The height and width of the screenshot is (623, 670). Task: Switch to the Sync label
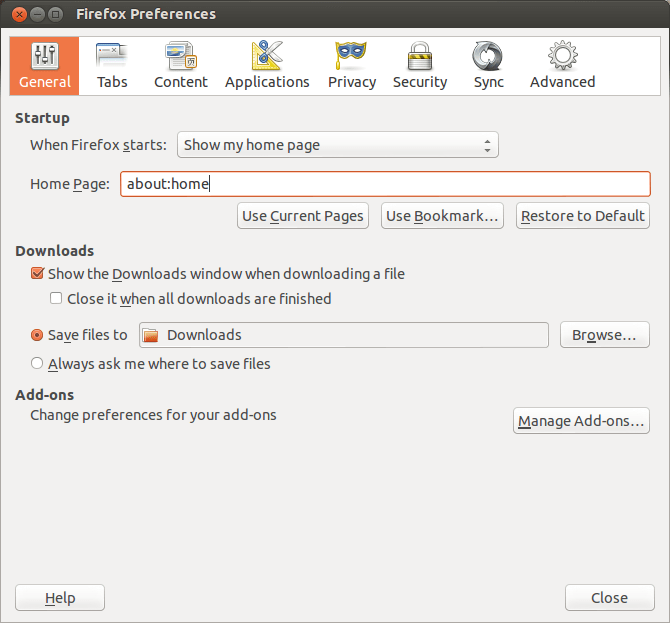(x=488, y=82)
